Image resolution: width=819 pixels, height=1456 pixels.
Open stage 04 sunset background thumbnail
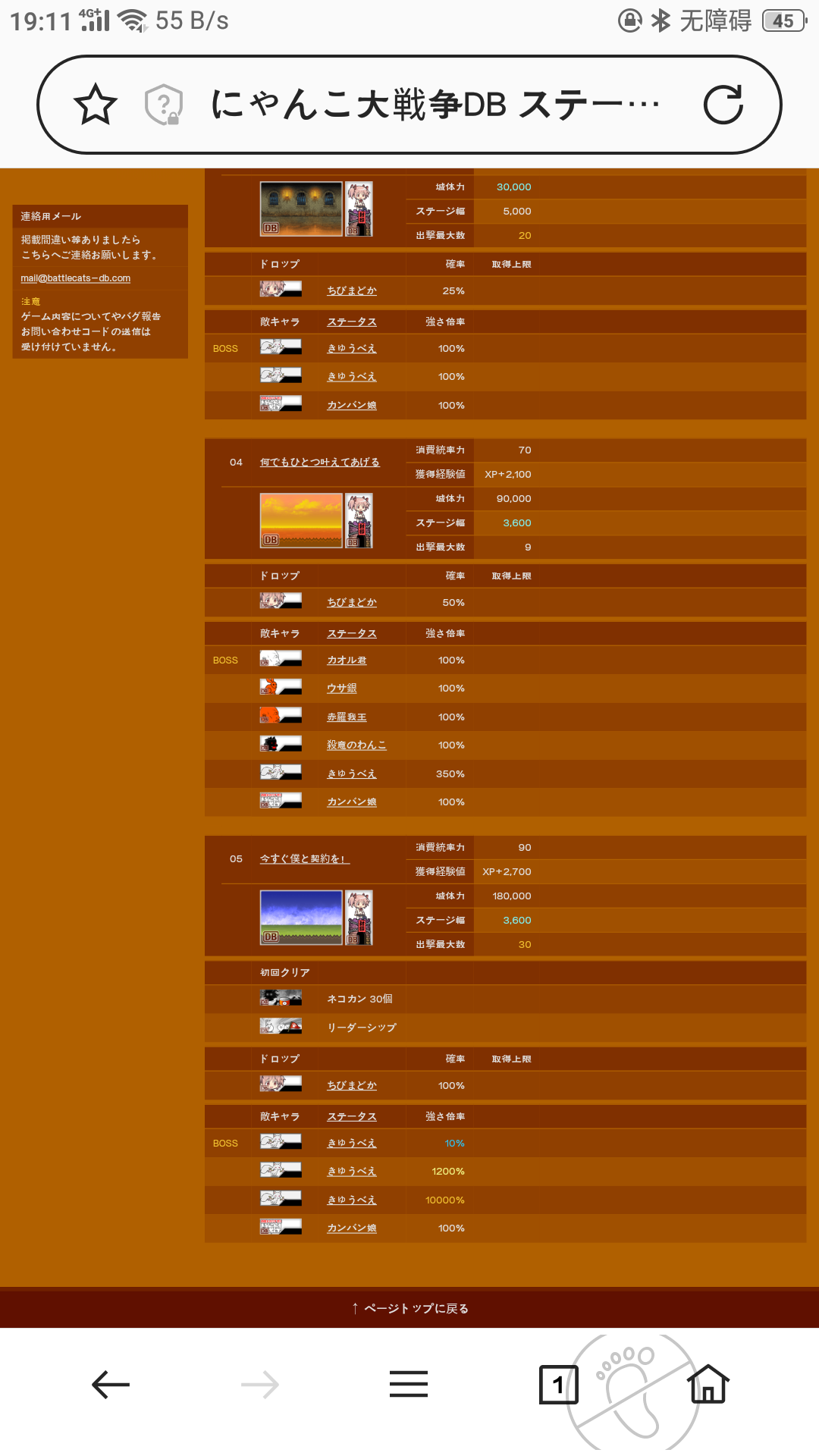[x=301, y=521]
